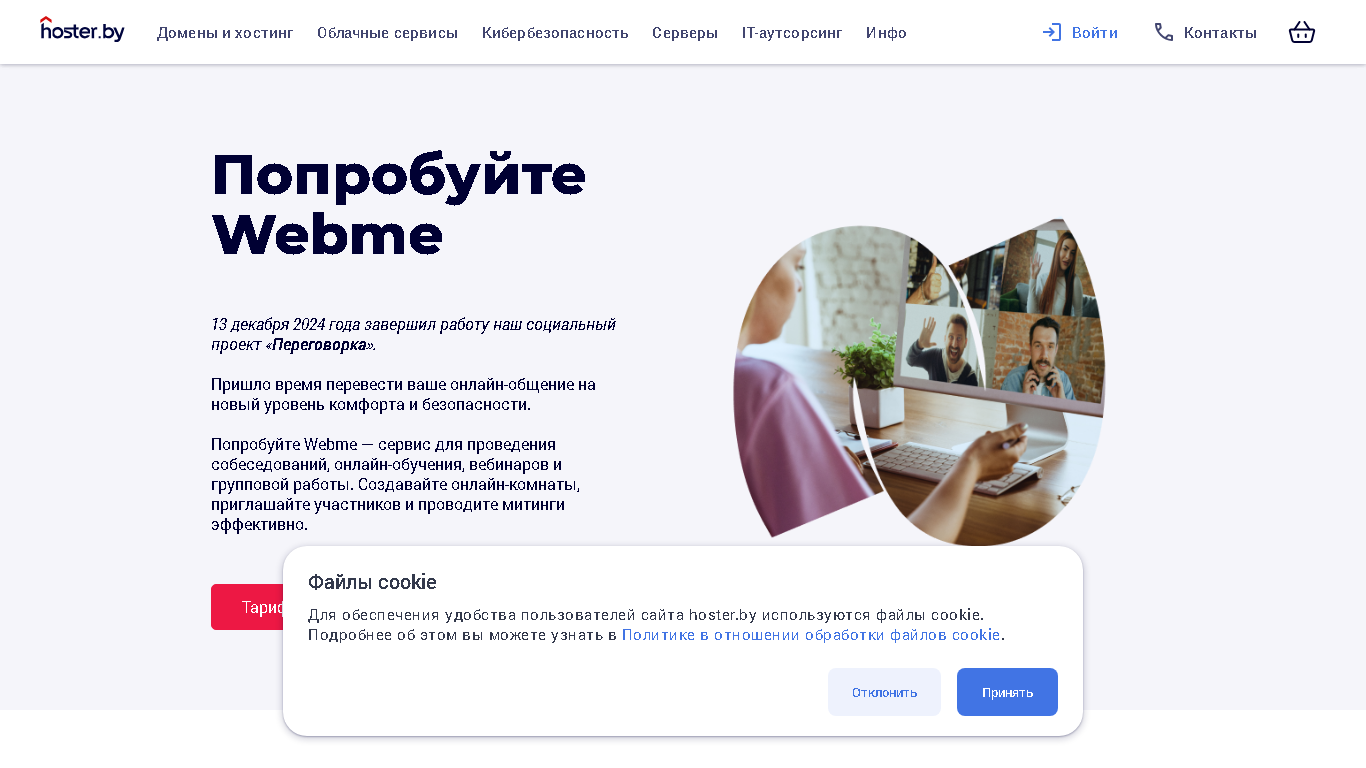Open the Облачные сервисы menu
Image resolution: width=1366 pixels, height=768 pixels.
pos(387,33)
